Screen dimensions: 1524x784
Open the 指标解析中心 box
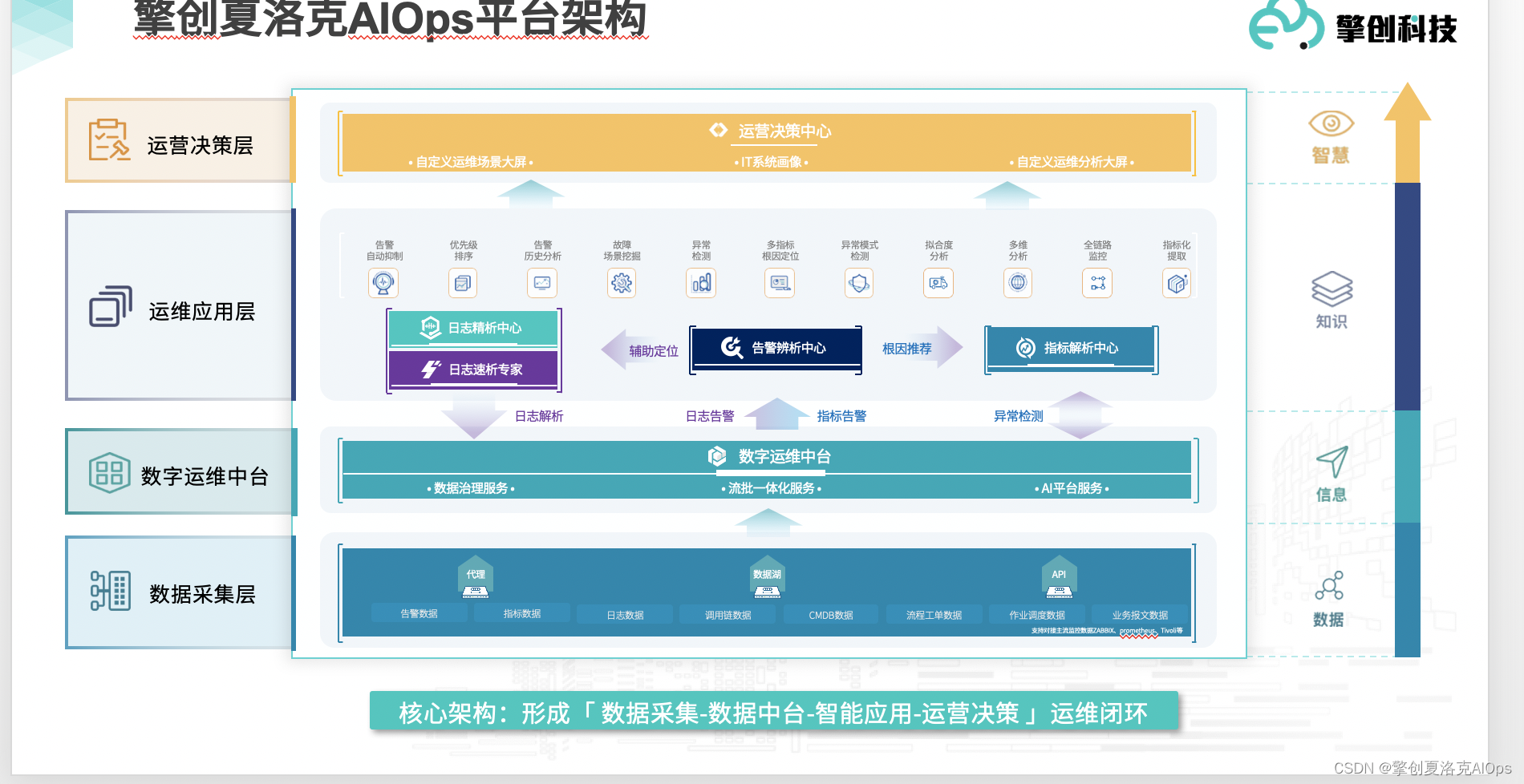(x=1071, y=348)
